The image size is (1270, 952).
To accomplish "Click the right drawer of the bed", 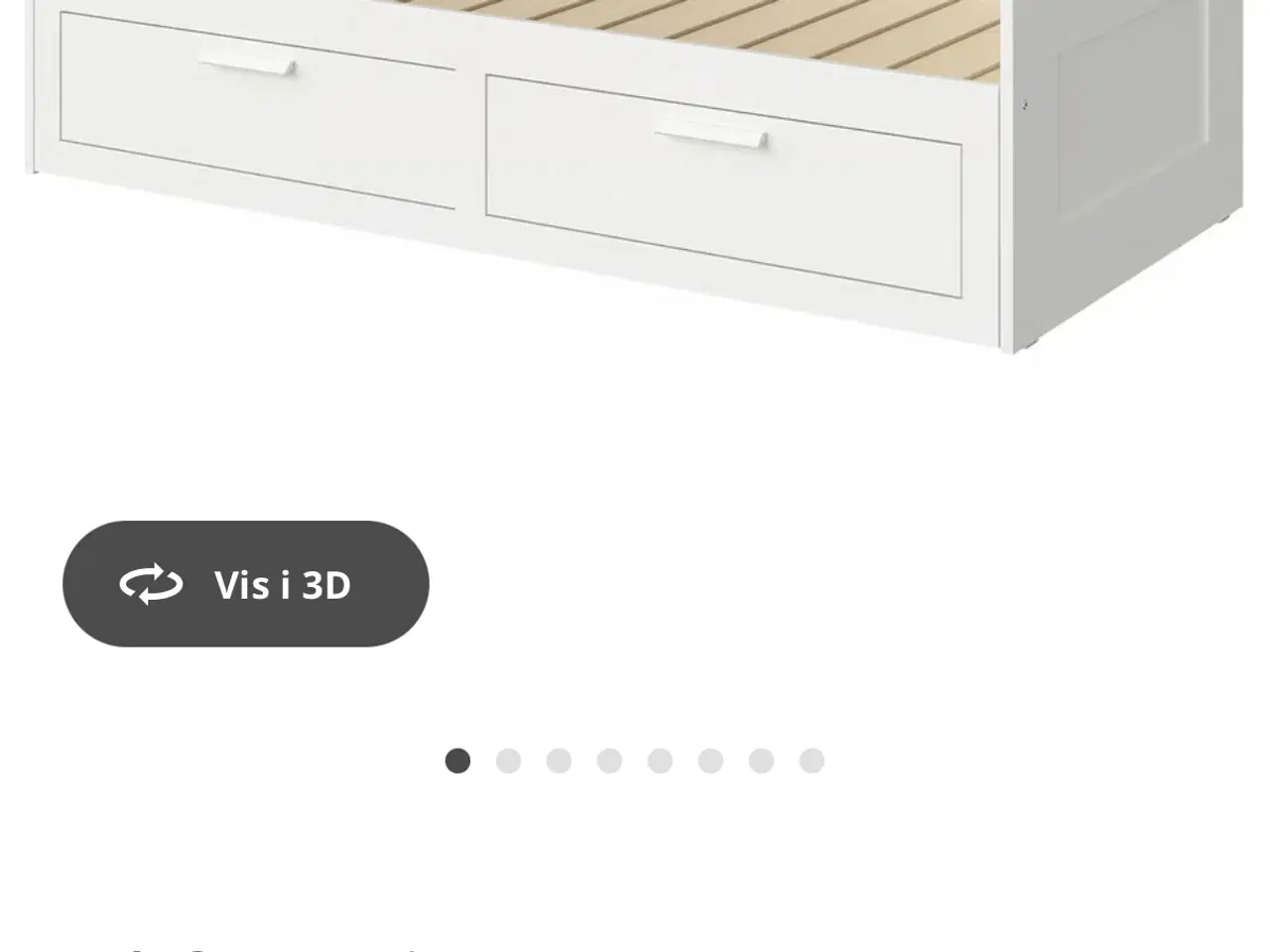I will coord(723,185).
